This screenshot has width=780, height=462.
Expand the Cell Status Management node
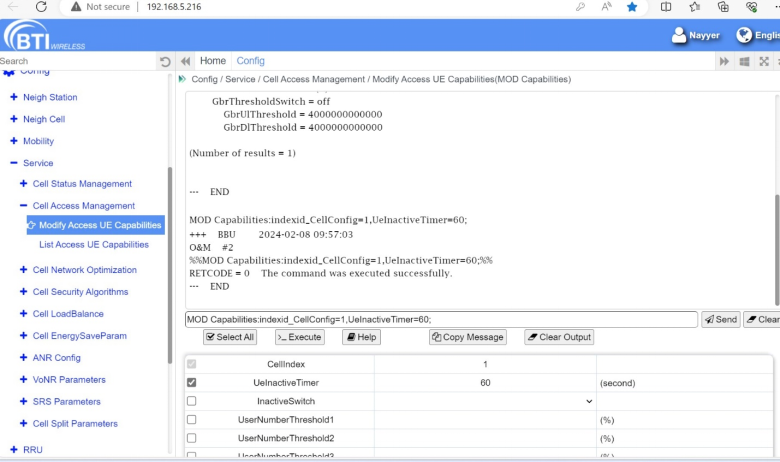(24, 184)
